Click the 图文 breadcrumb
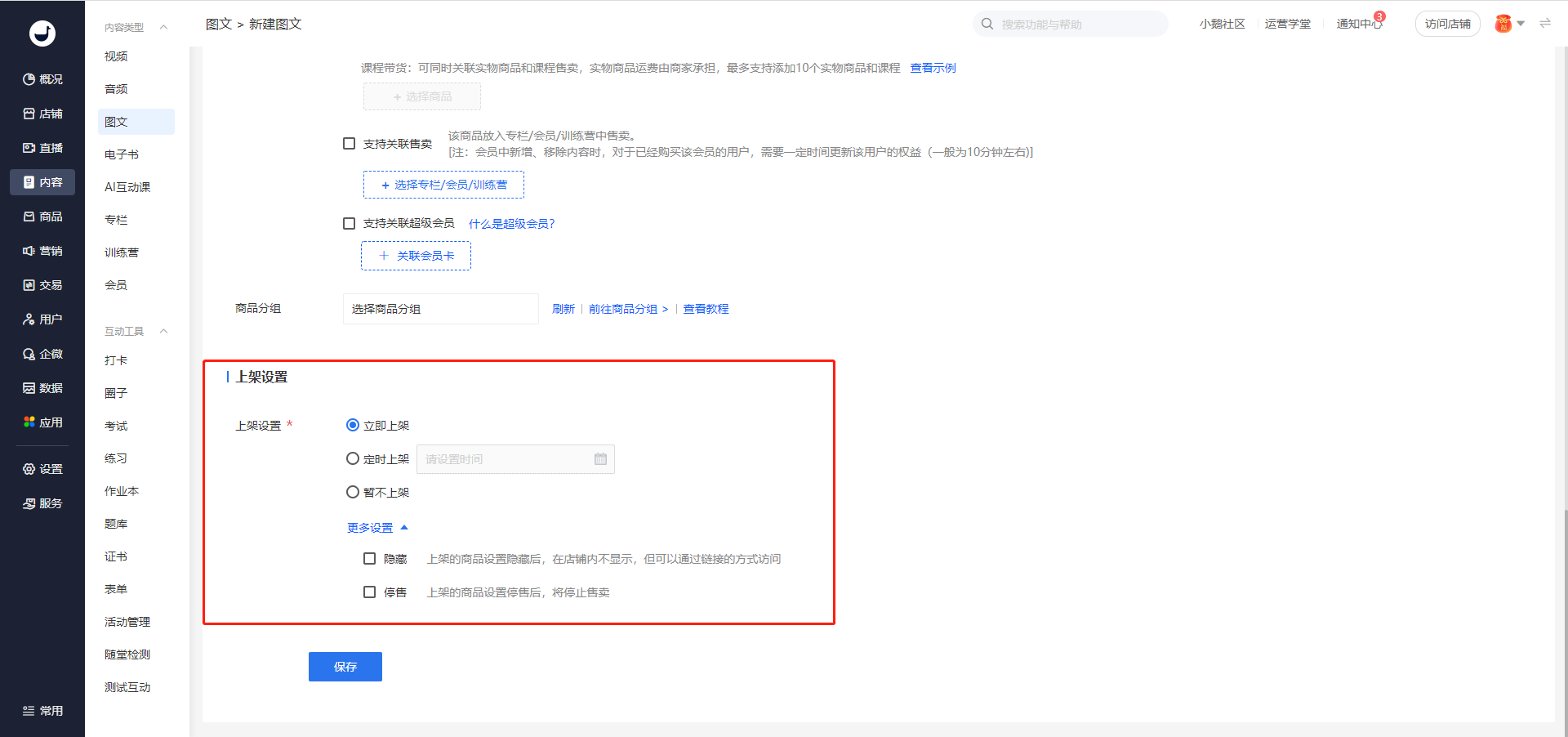The height and width of the screenshot is (737, 1568). point(219,24)
